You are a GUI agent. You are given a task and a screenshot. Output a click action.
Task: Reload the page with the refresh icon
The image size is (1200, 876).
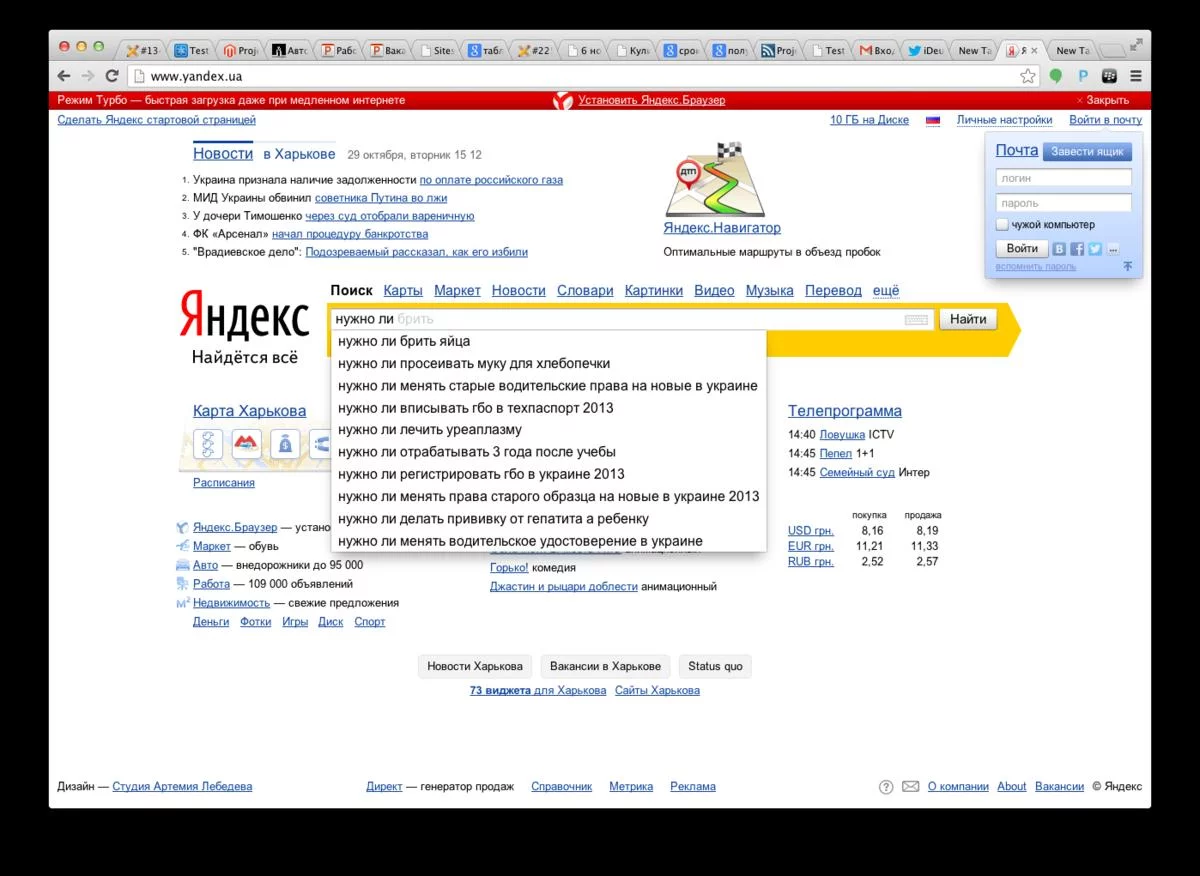point(112,76)
